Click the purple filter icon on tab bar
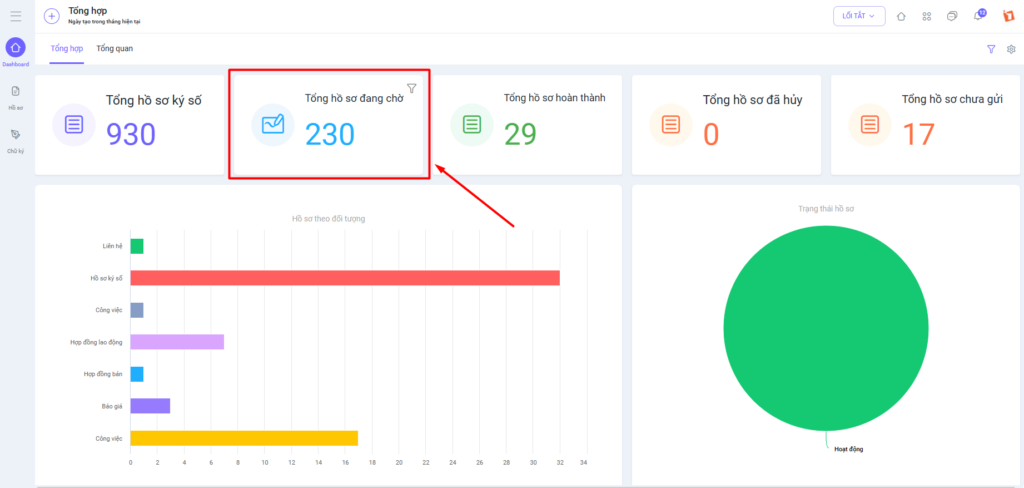 [991, 49]
